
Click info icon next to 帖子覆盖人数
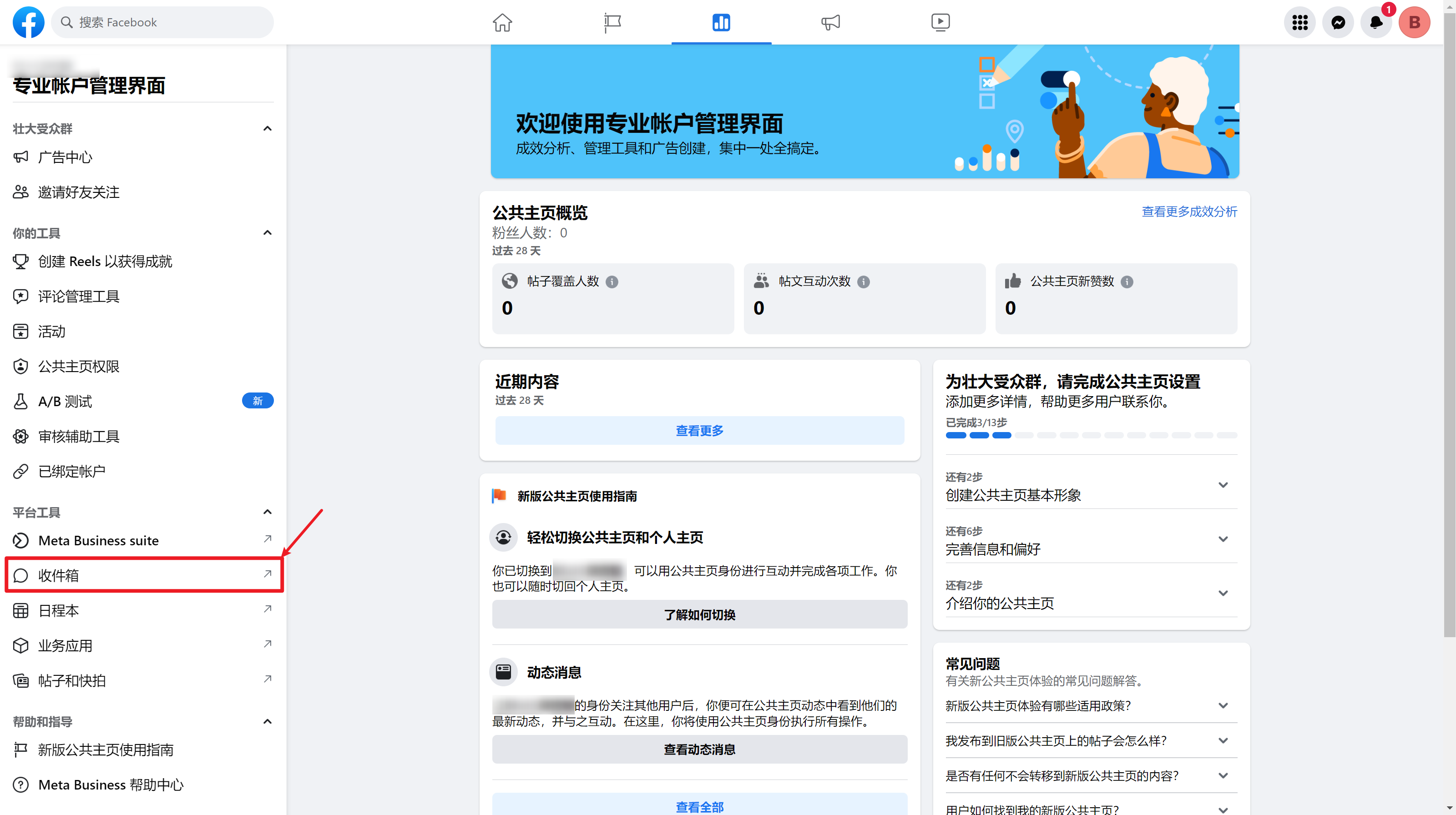pyautogui.click(x=612, y=282)
